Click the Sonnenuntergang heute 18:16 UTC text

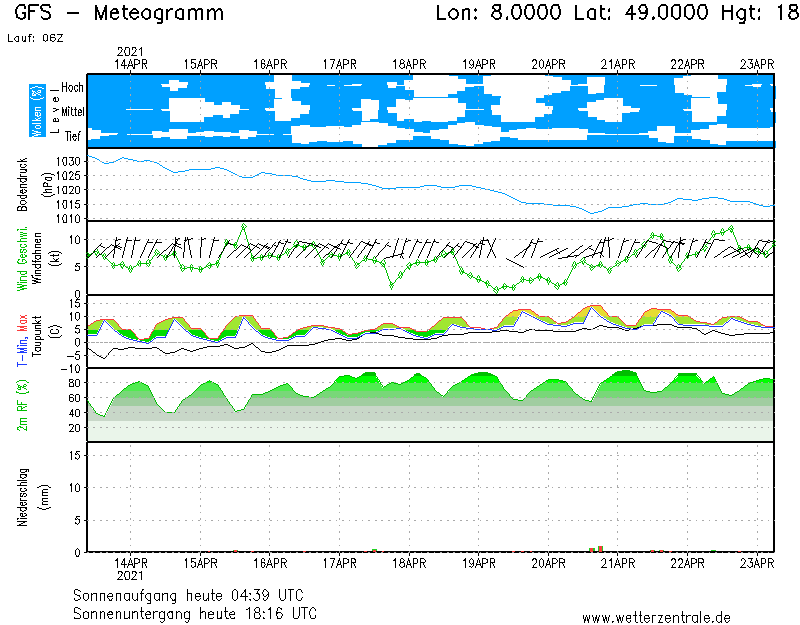pyautogui.click(x=195, y=612)
